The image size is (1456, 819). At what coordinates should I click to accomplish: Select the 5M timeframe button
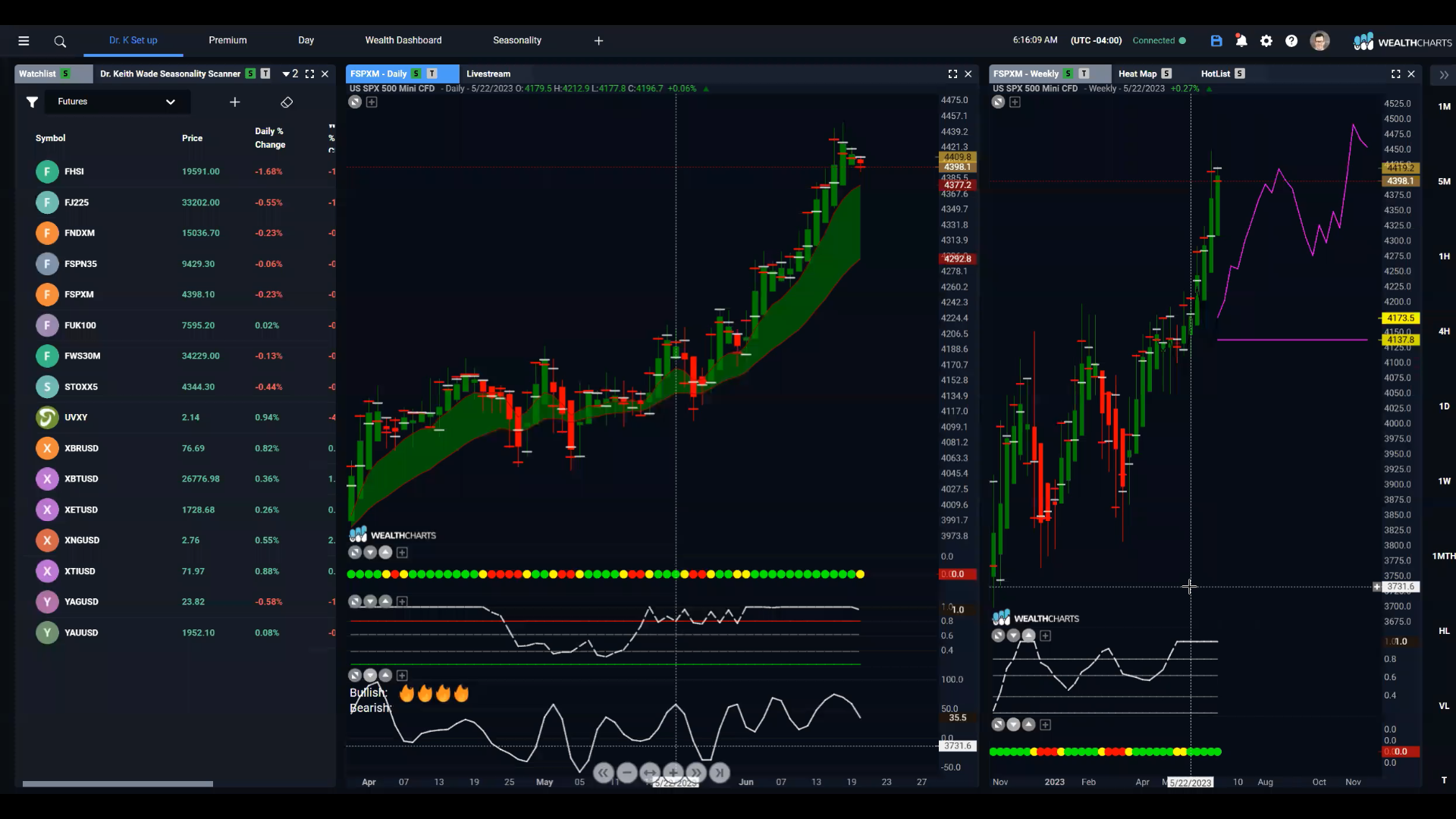coord(1444,182)
